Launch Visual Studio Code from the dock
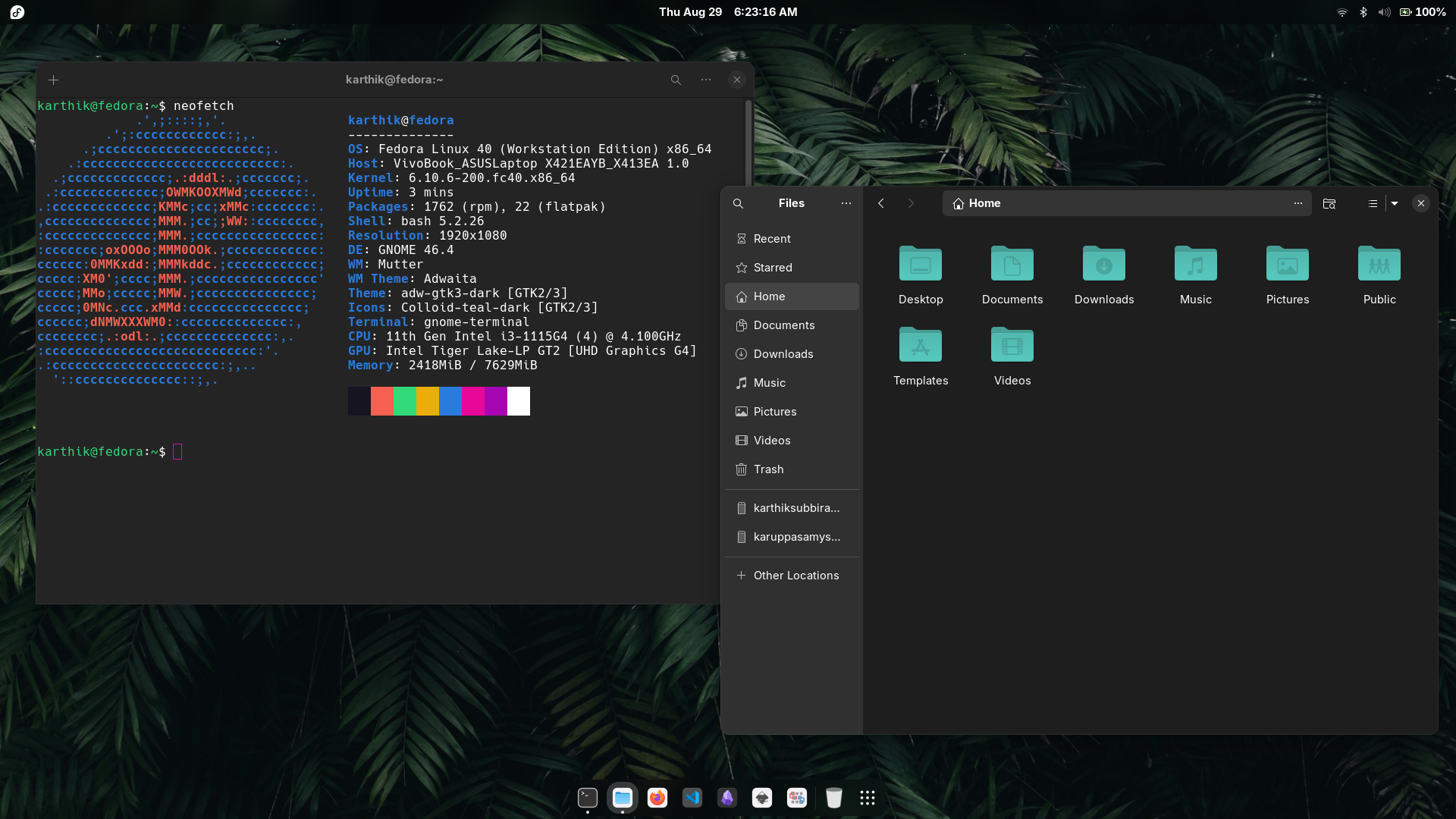 692,798
